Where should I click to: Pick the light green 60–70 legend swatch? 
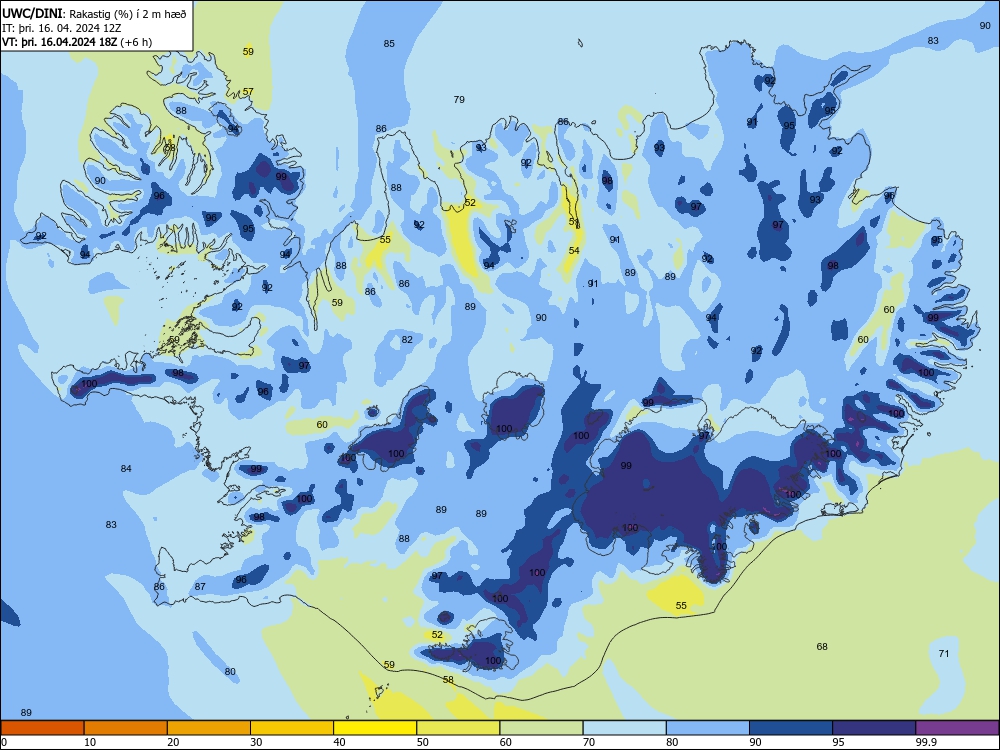[x=541, y=728]
